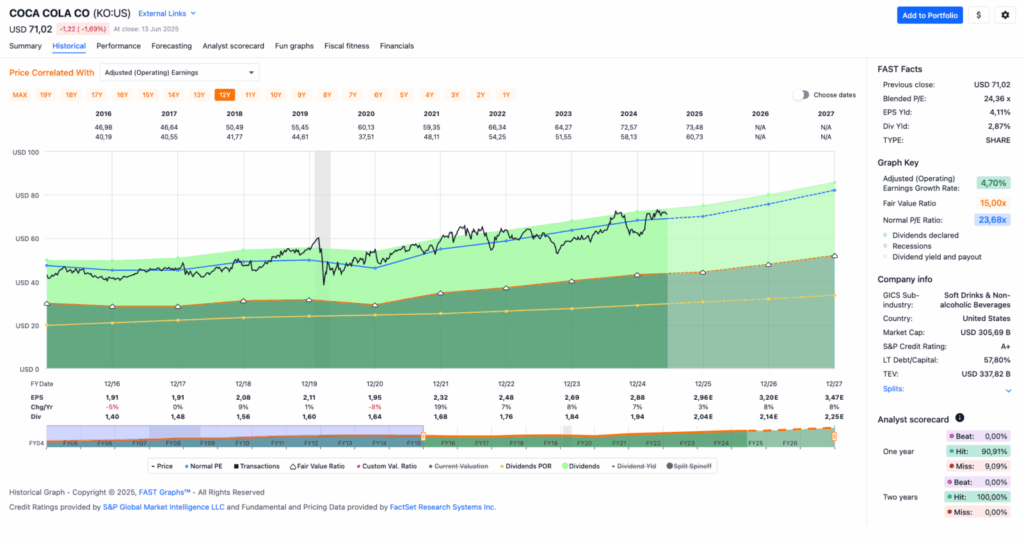Select the 10Y time range
1024x538 pixels.
click(276, 95)
